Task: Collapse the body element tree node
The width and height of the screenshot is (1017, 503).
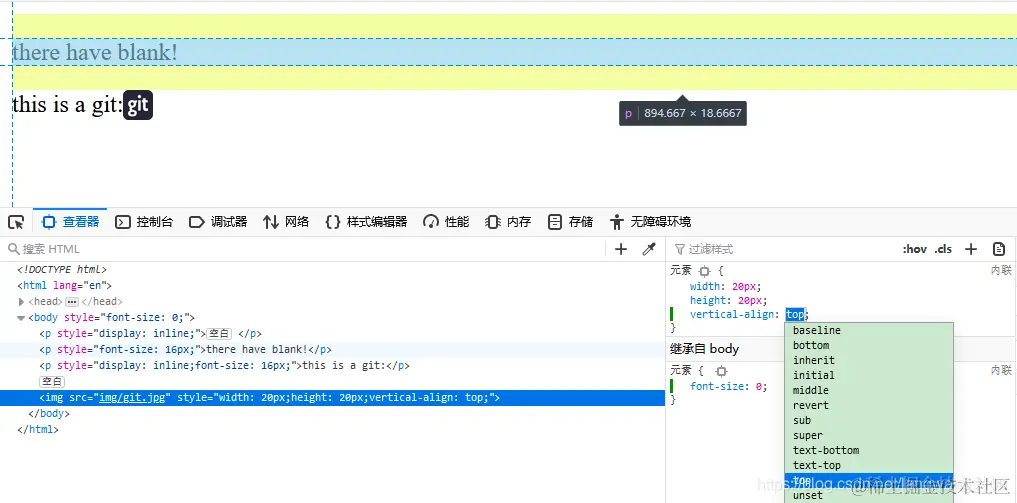Action: coord(21,318)
